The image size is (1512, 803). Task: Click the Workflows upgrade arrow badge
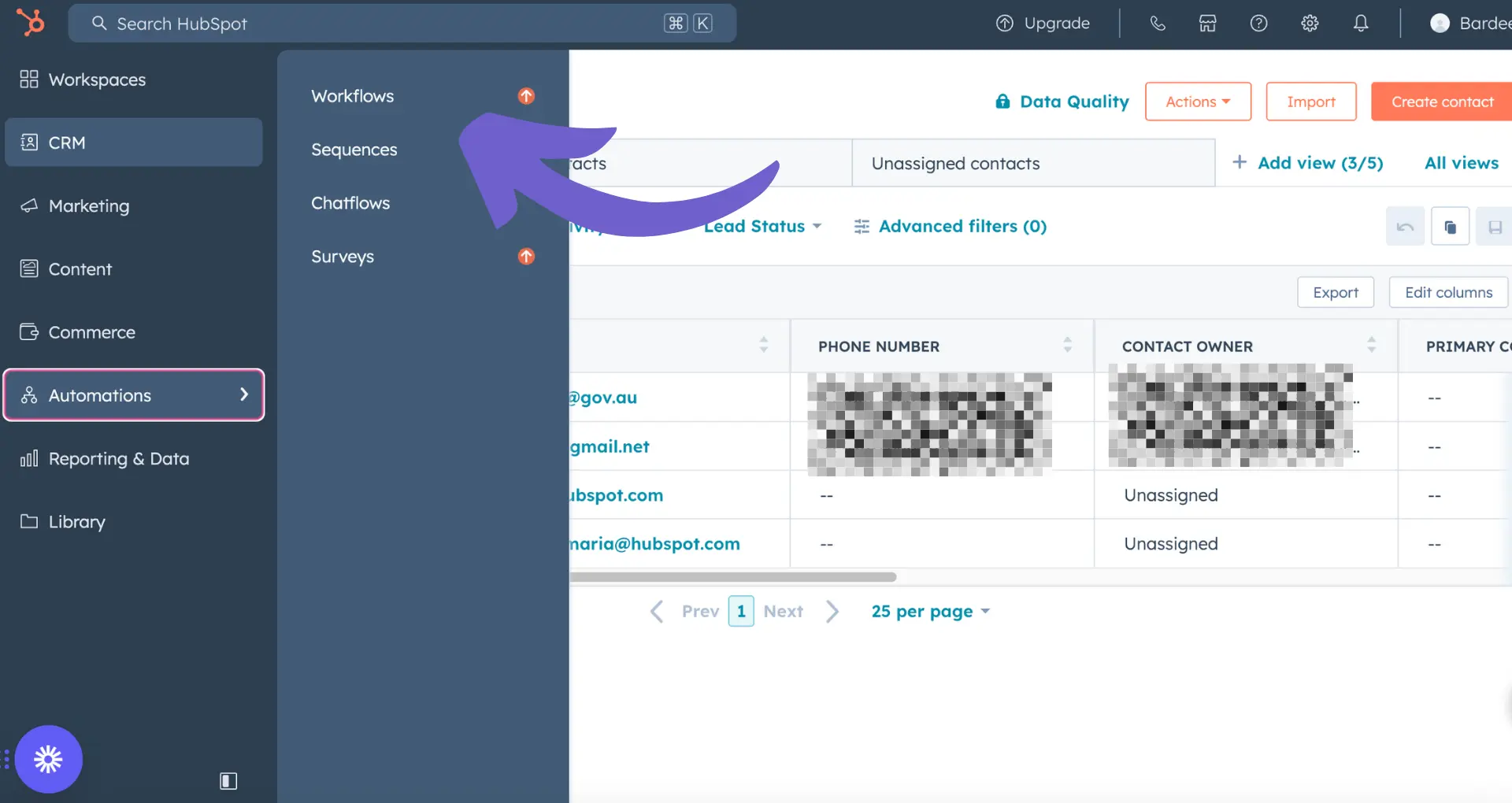tap(526, 96)
